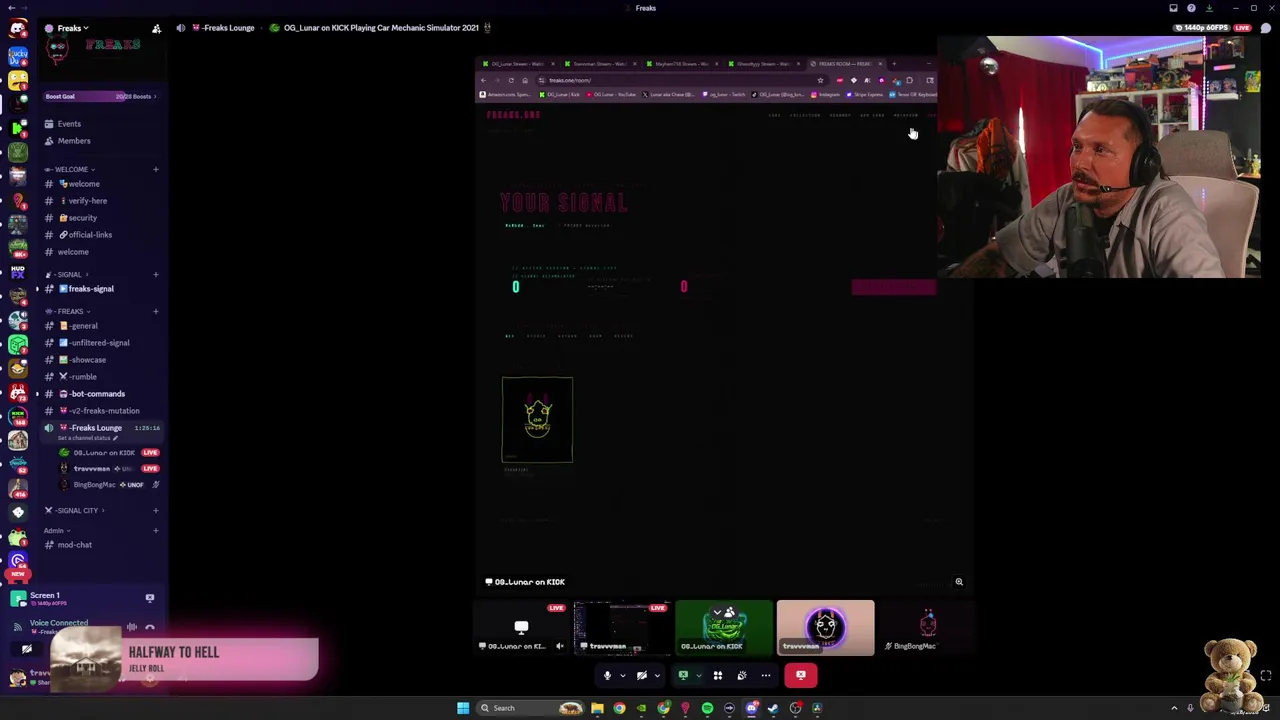The width and height of the screenshot is (1280, 720).
Task: Toggle screen share in call controls
Action: pos(683,675)
